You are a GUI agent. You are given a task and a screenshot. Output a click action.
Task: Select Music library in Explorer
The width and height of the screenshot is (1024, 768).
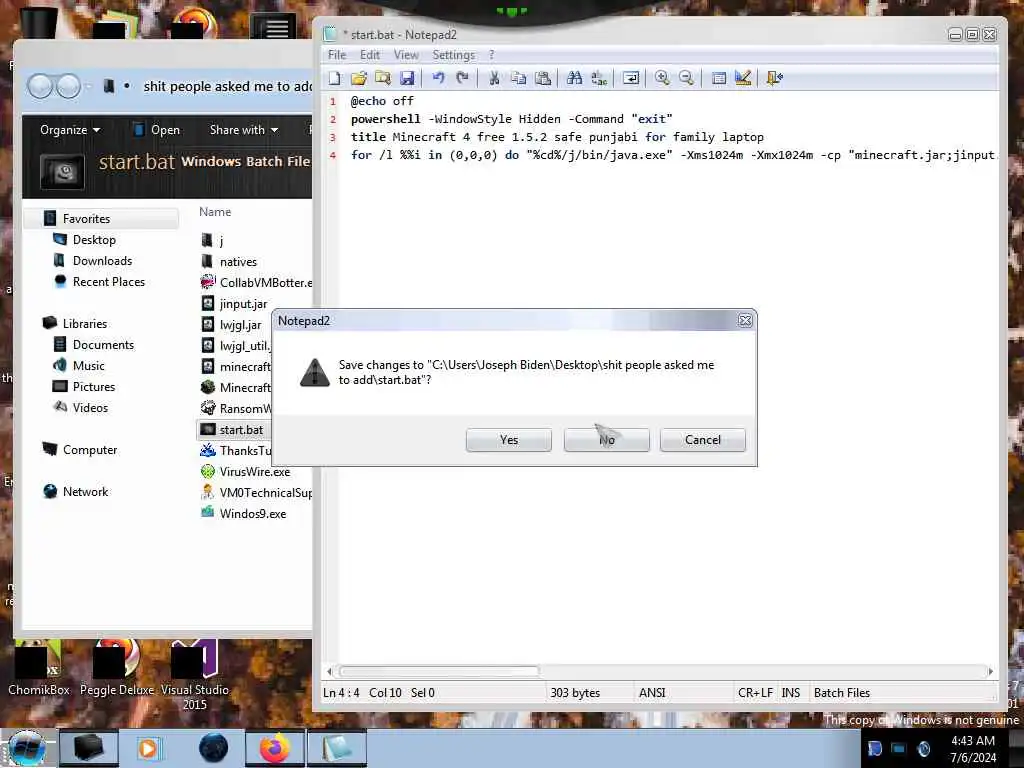point(88,366)
